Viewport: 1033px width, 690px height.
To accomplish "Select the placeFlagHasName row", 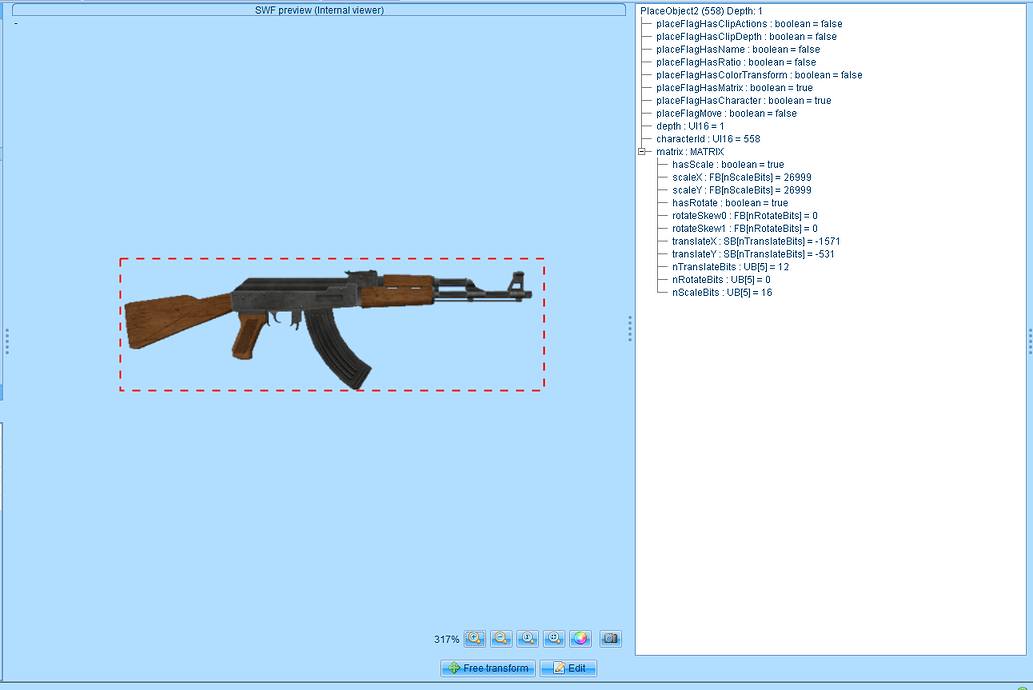I will 738,49.
